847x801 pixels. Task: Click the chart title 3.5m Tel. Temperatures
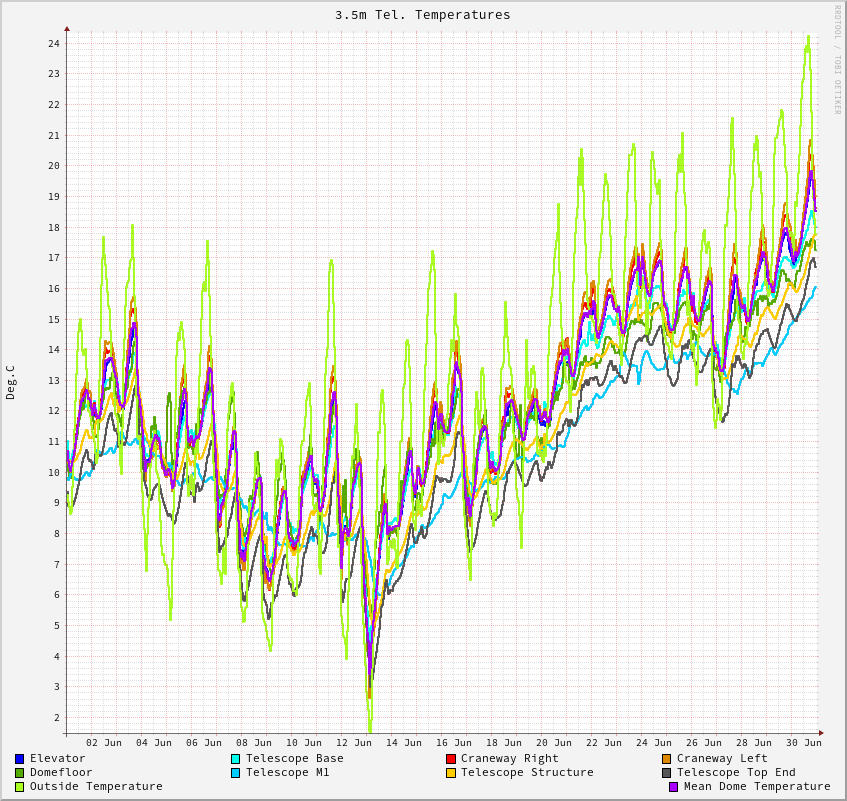coord(422,15)
